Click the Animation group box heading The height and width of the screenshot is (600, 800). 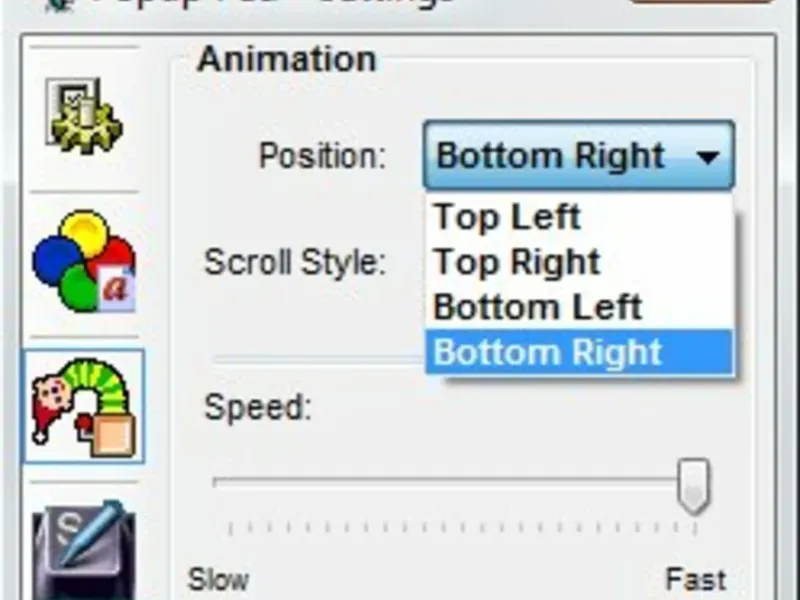pos(286,59)
